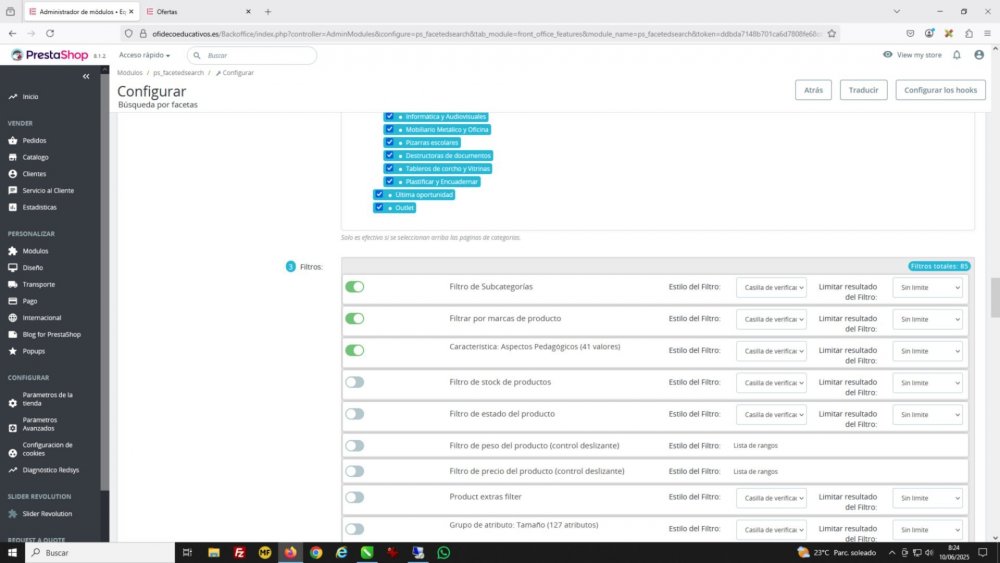This screenshot has width=1000, height=563.
Task: Enable the Filtro de peso del producto toggle
Action: 355,446
